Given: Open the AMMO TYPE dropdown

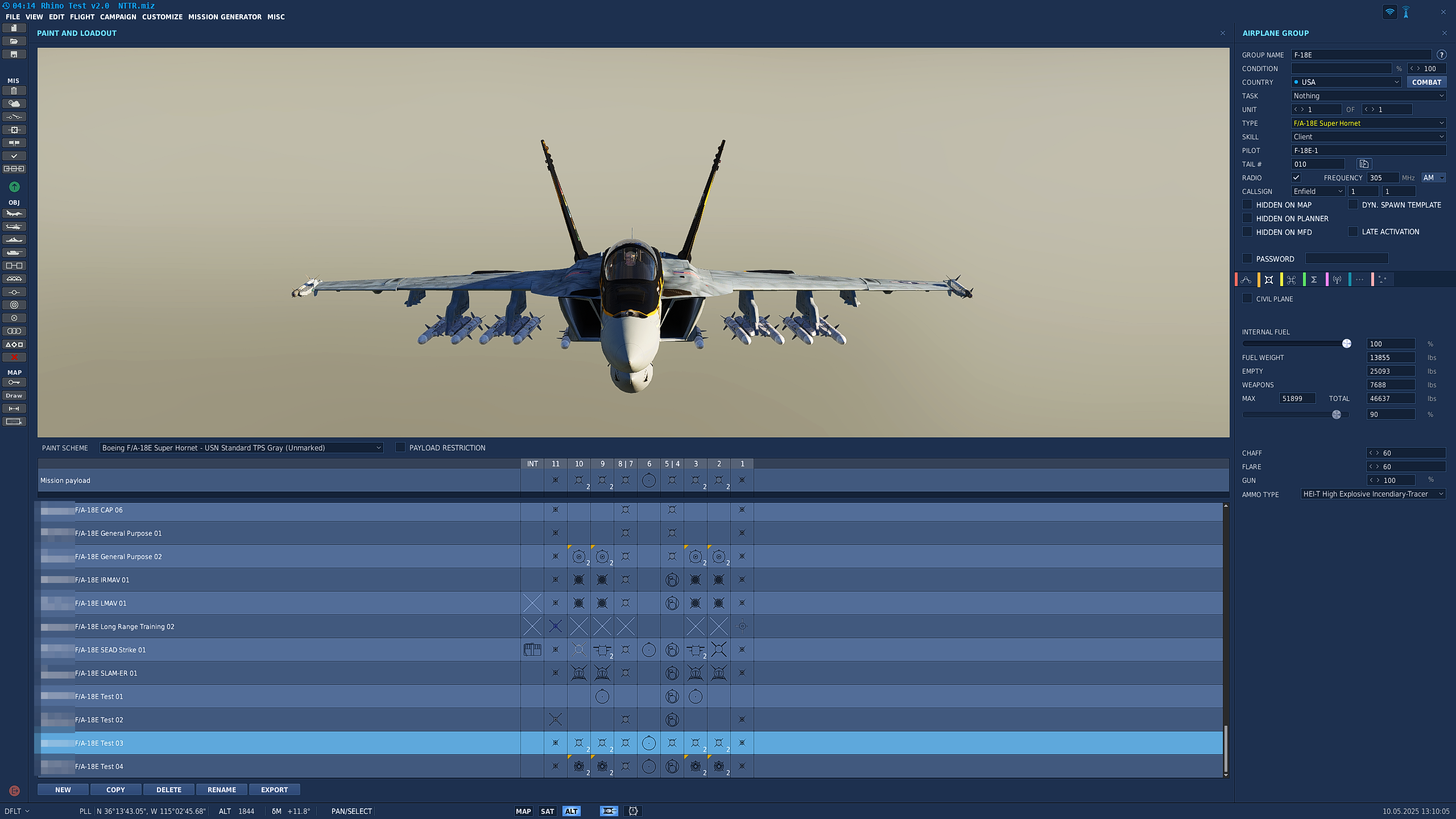Looking at the screenshot, I should 1373,494.
